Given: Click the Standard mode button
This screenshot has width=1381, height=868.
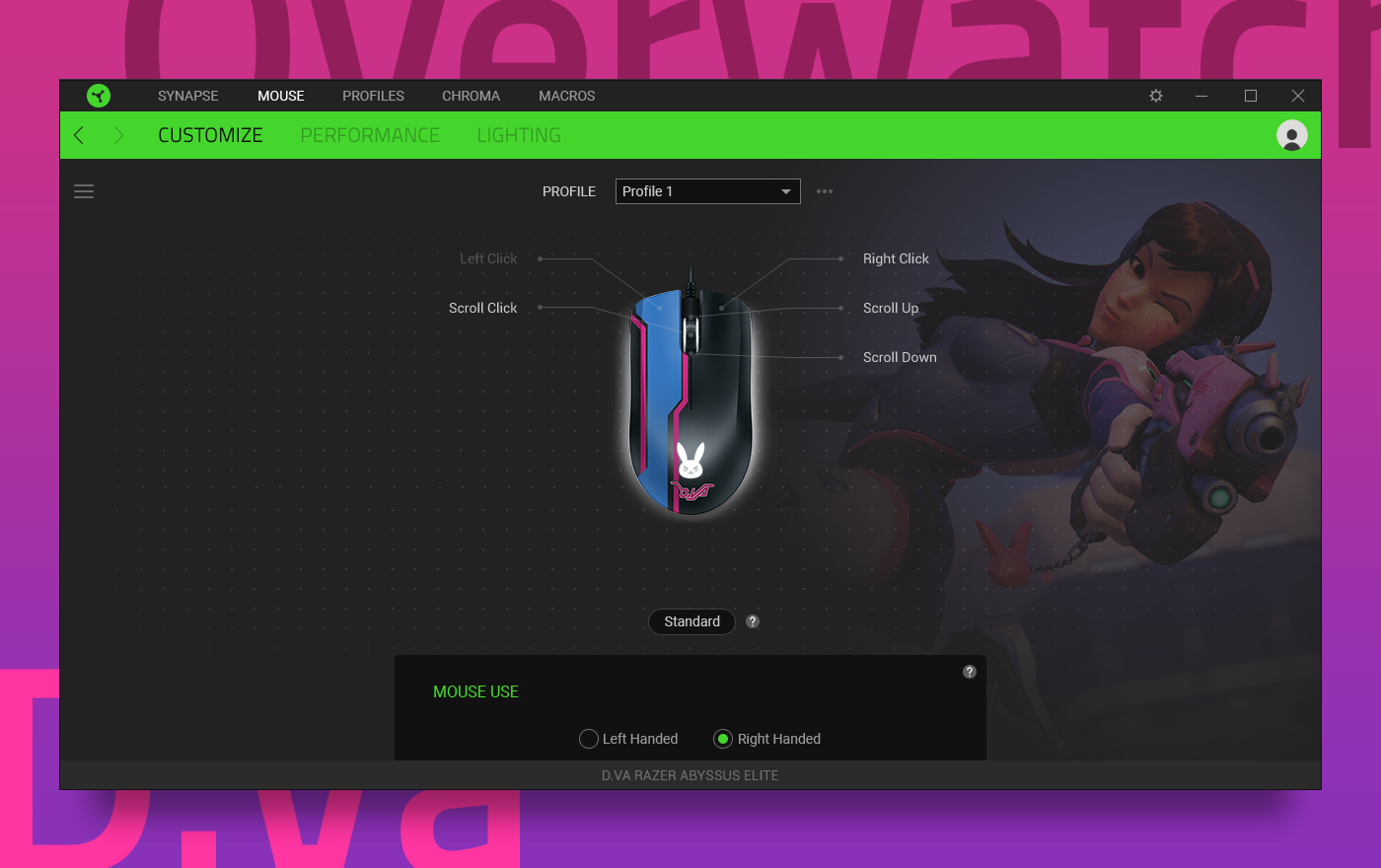Looking at the screenshot, I should pyautogui.click(x=691, y=621).
